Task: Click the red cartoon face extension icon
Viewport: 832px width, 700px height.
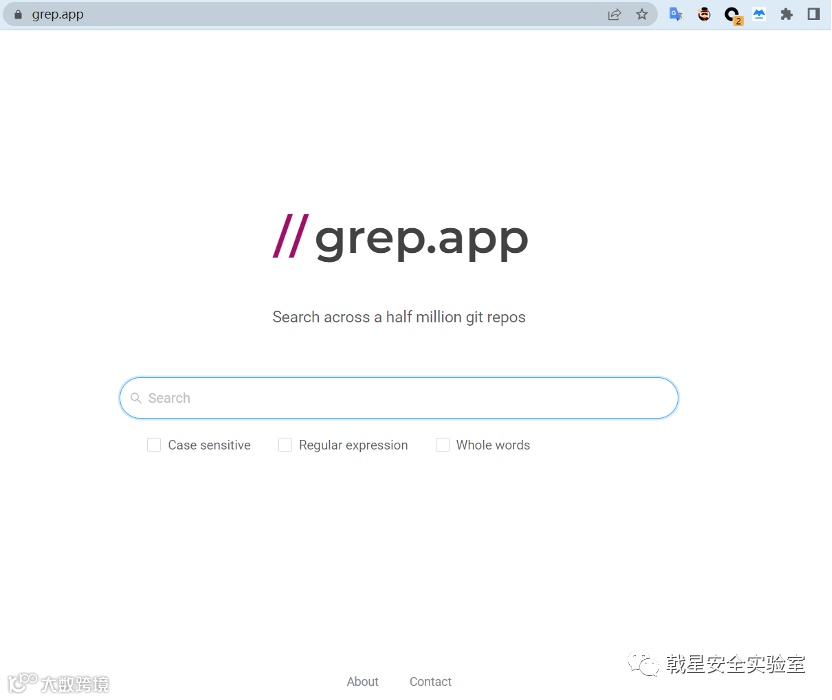Action: pos(704,14)
